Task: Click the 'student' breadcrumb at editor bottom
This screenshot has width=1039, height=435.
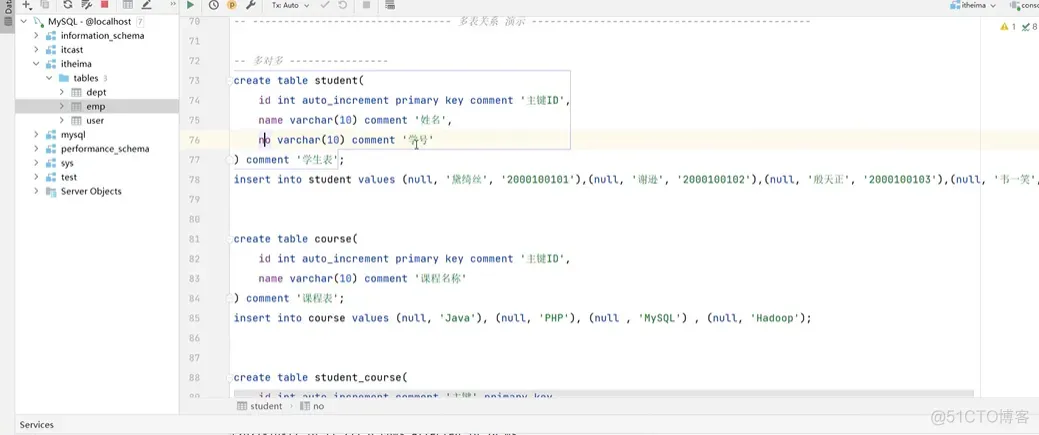Action: click(260, 406)
